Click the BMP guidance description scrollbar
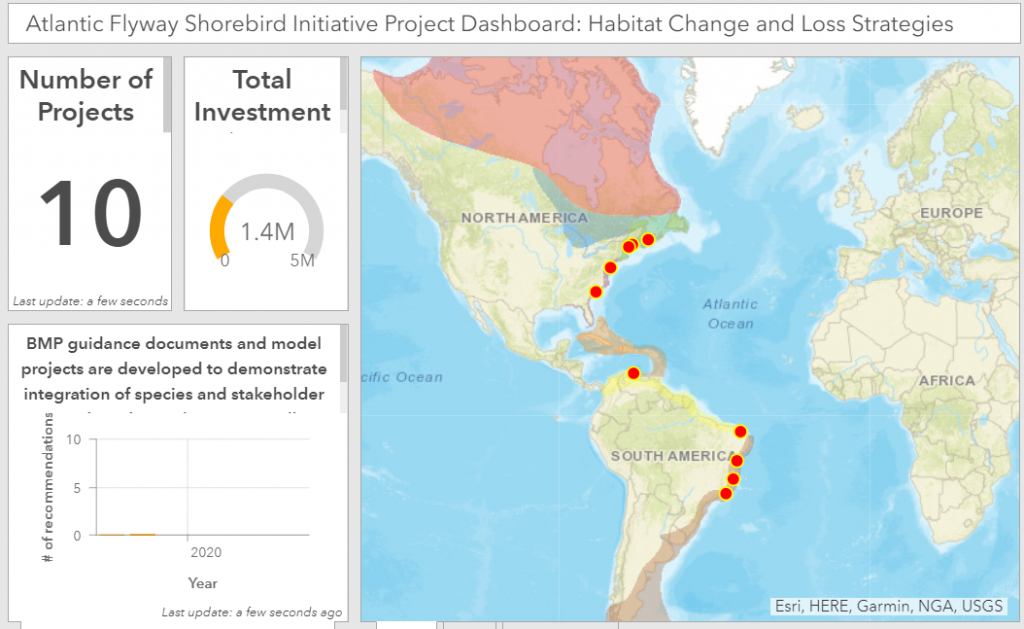The height and width of the screenshot is (629, 1024). (x=344, y=353)
